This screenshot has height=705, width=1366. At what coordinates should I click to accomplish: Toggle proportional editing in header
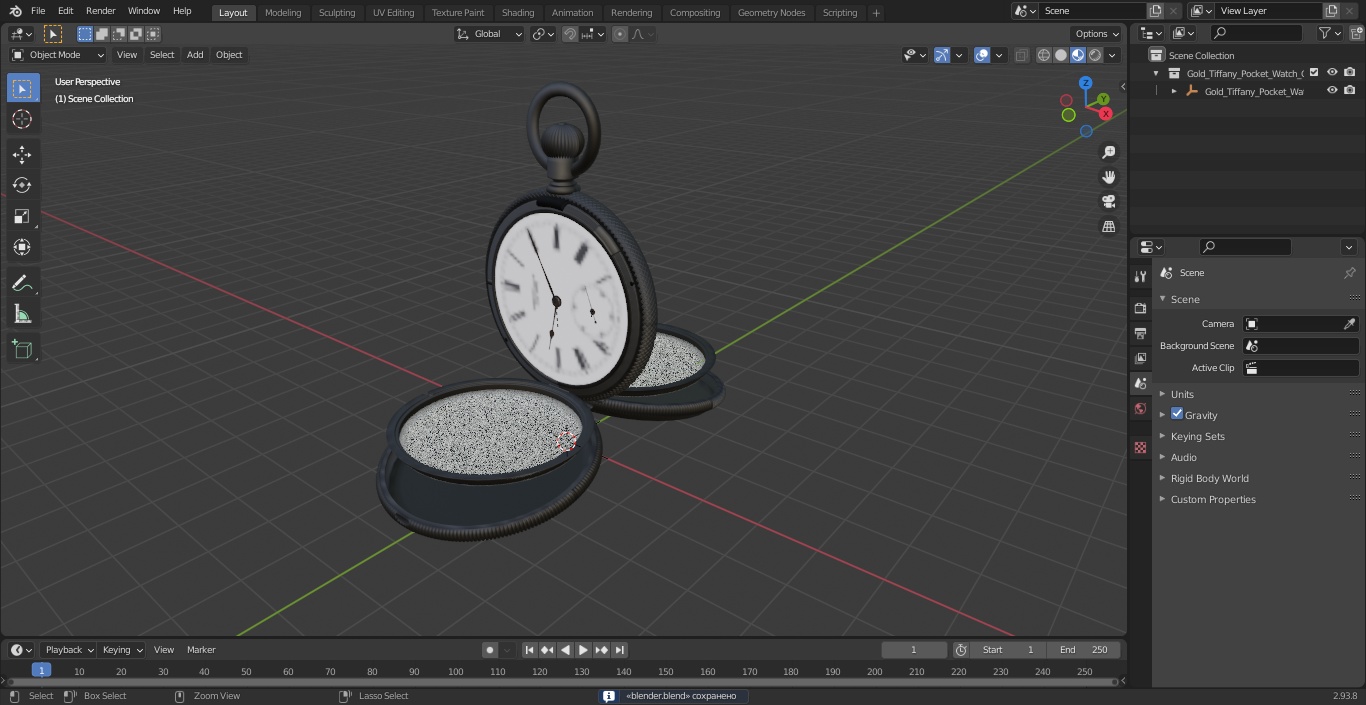[x=620, y=34]
